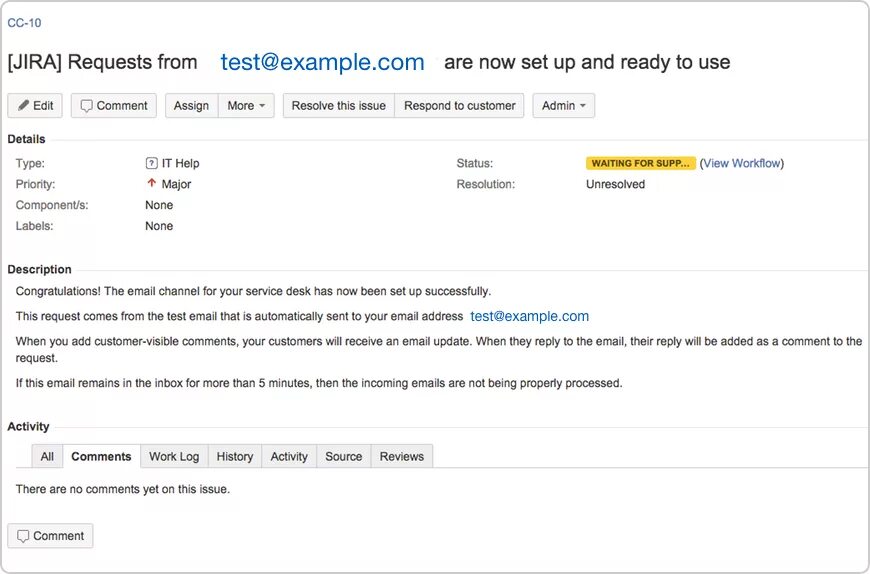The width and height of the screenshot is (870, 574).
Task: Open the History tab
Action: click(235, 456)
